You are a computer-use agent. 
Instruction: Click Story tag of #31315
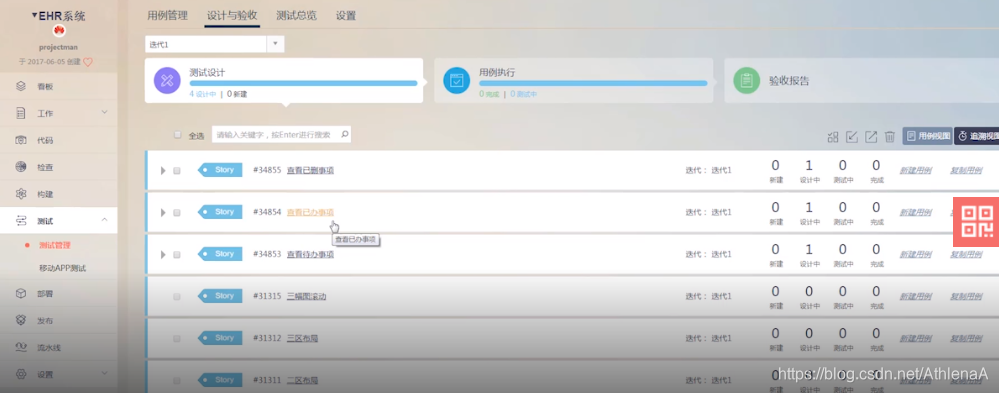pyautogui.click(x=220, y=296)
